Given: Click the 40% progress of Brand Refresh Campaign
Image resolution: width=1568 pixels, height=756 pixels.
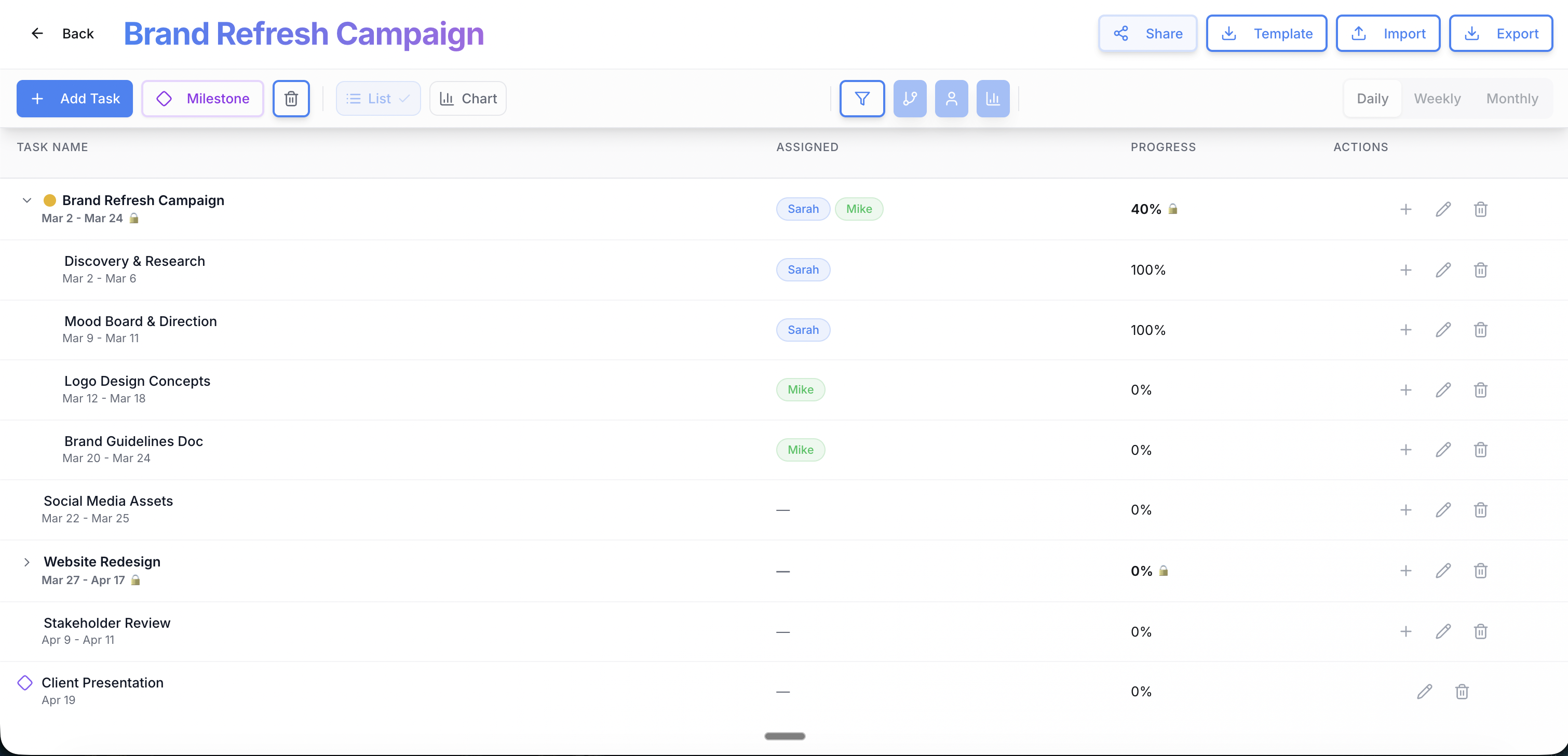Looking at the screenshot, I should click(x=1145, y=209).
